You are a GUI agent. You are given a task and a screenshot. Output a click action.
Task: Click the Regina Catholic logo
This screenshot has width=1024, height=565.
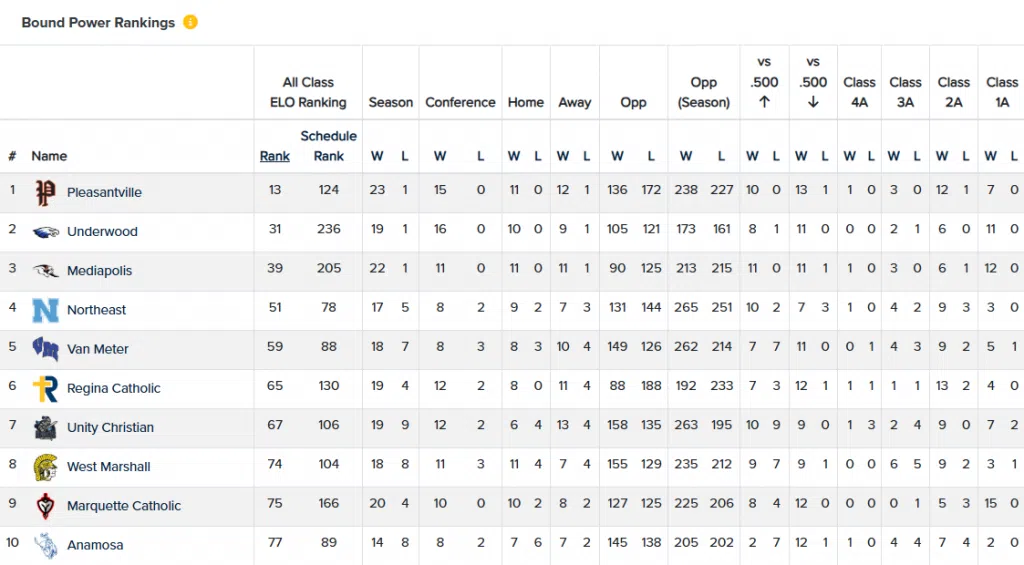coord(45,388)
